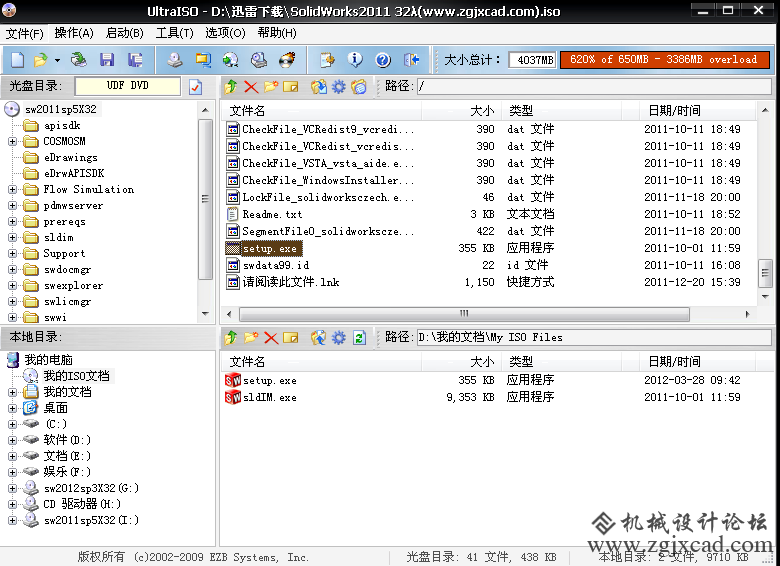Expand the Flow Simulation folder node
The height and width of the screenshot is (566, 780).
pos(12,190)
